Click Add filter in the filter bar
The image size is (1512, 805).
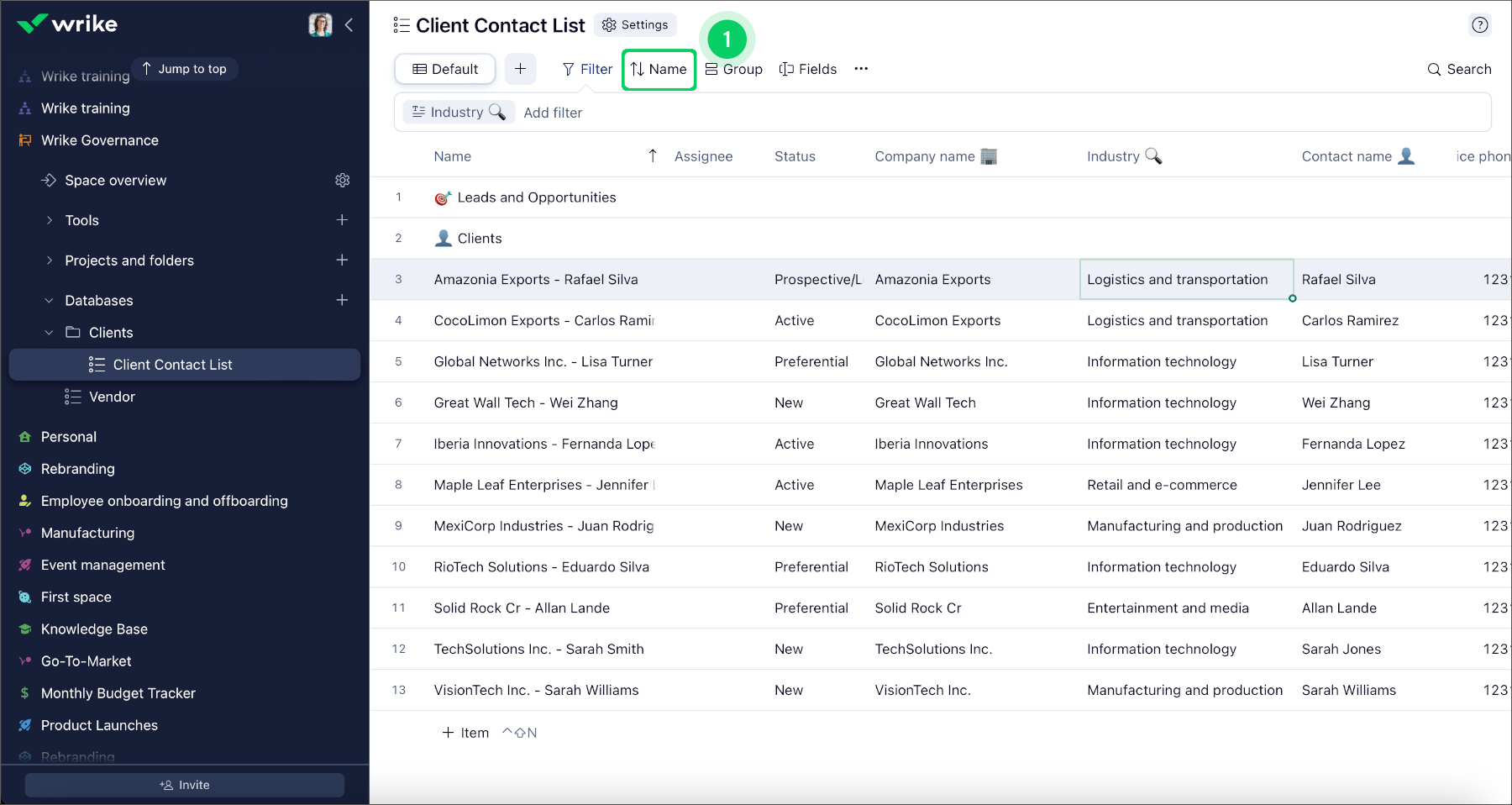[553, 113]
